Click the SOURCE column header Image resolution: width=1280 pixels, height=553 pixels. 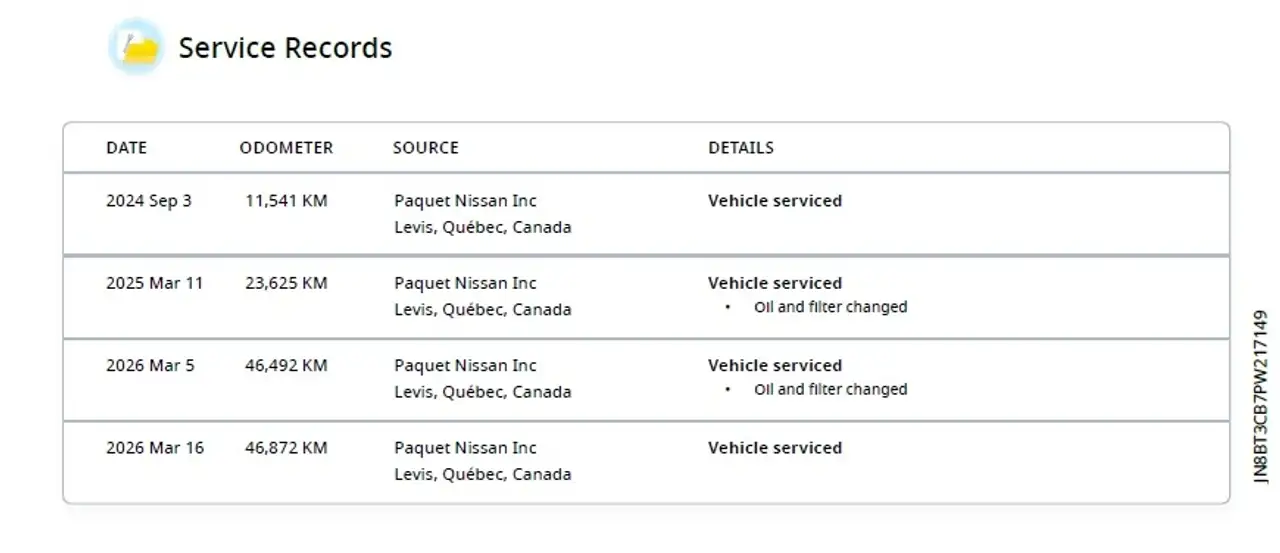[x=426, y=148]
